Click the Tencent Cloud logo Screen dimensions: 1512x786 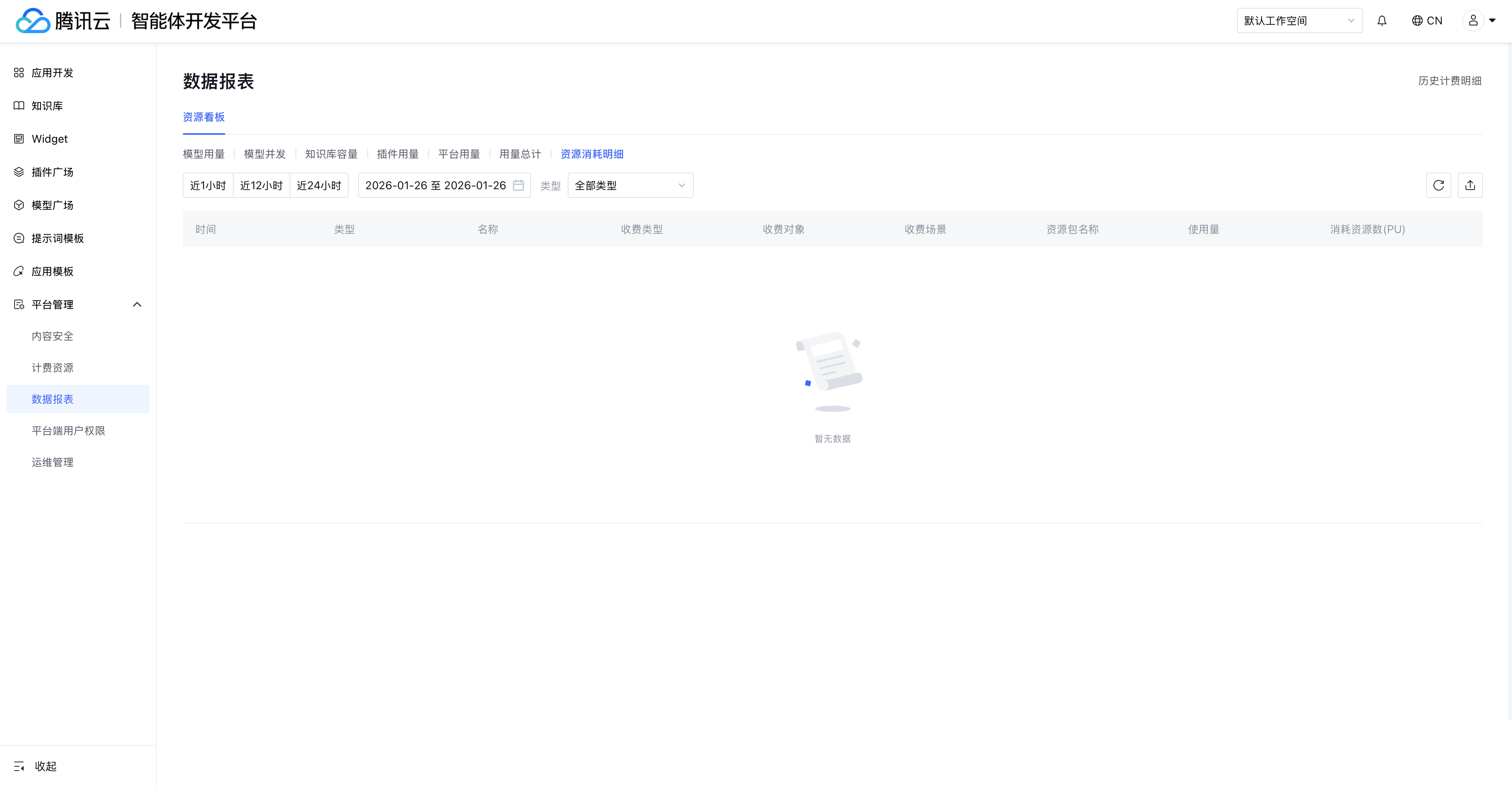pyautogui.click(x=62, y=21)
